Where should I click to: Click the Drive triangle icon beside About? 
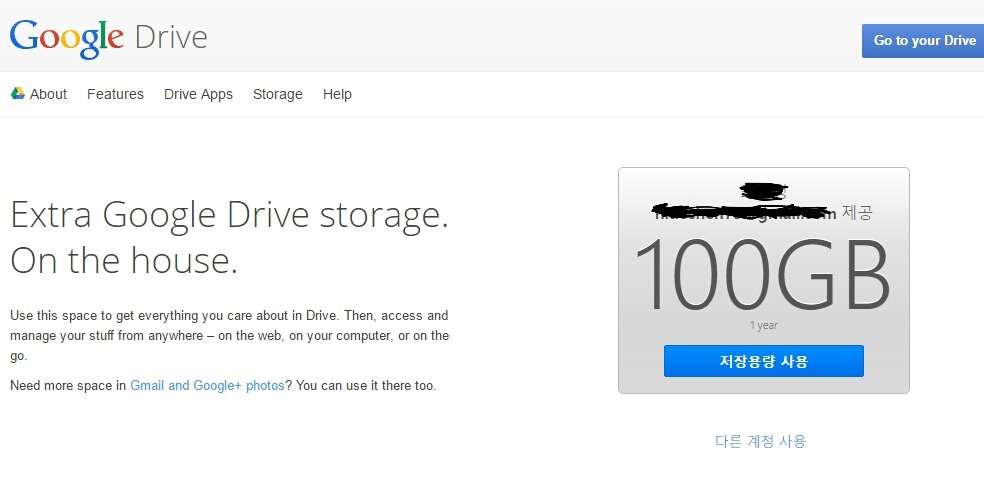pos(18,94)
